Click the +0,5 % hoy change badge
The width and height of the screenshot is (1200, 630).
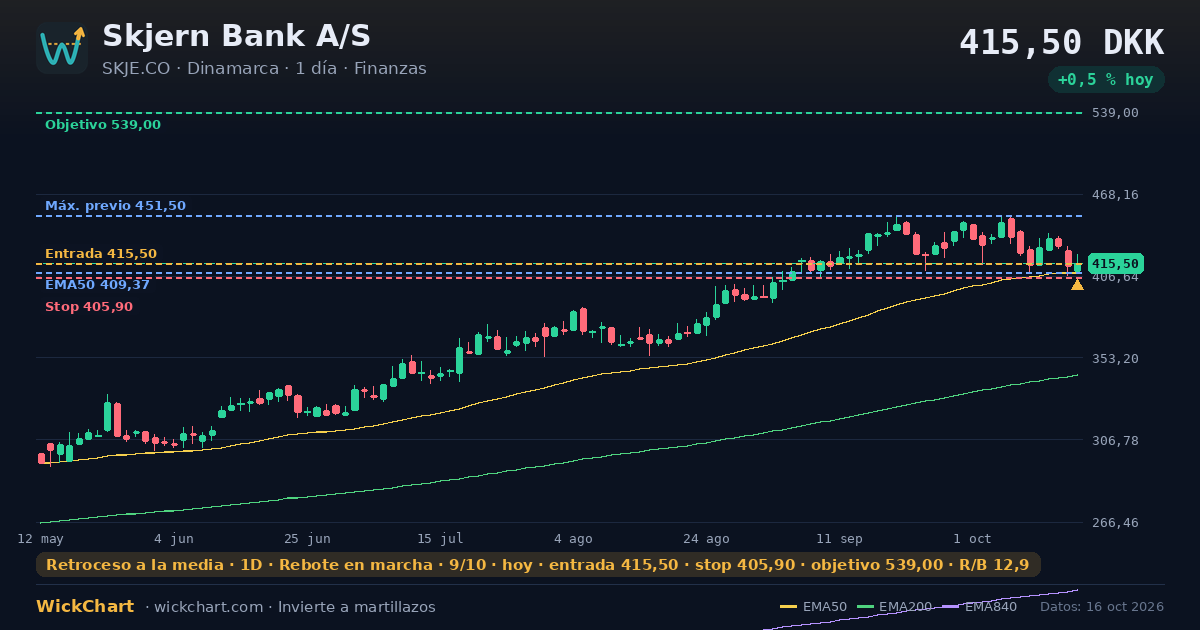(1106, 79)
